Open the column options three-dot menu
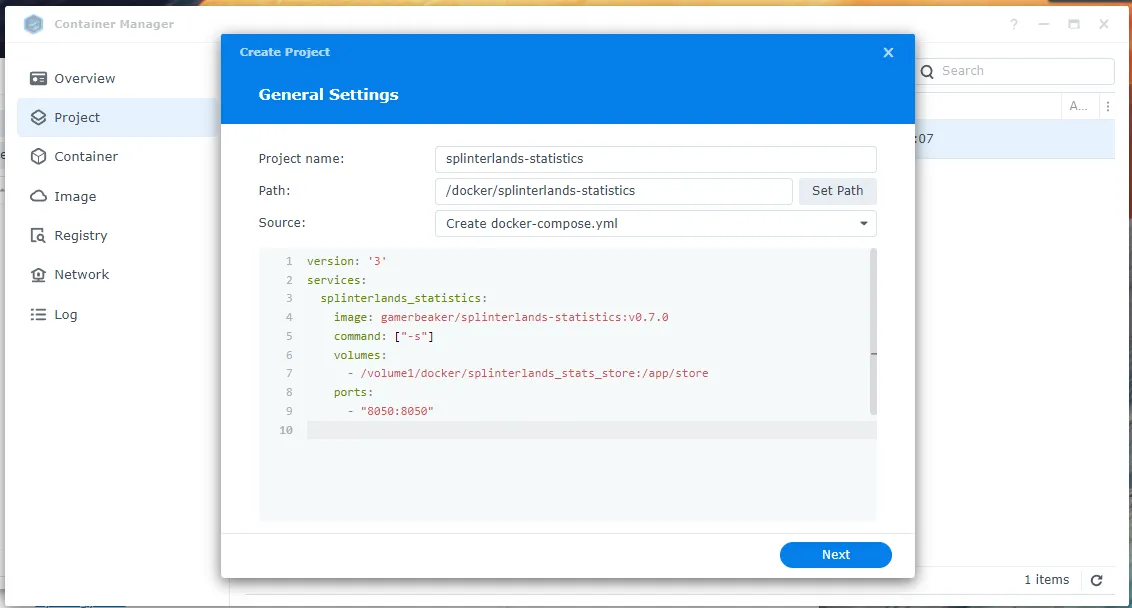 pos(1107,106)
